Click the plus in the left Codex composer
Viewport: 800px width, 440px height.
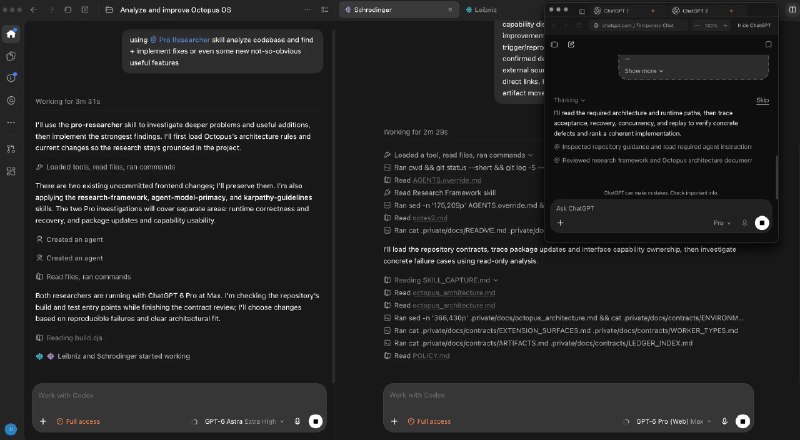pyautogui.click(x=43, y=422)
